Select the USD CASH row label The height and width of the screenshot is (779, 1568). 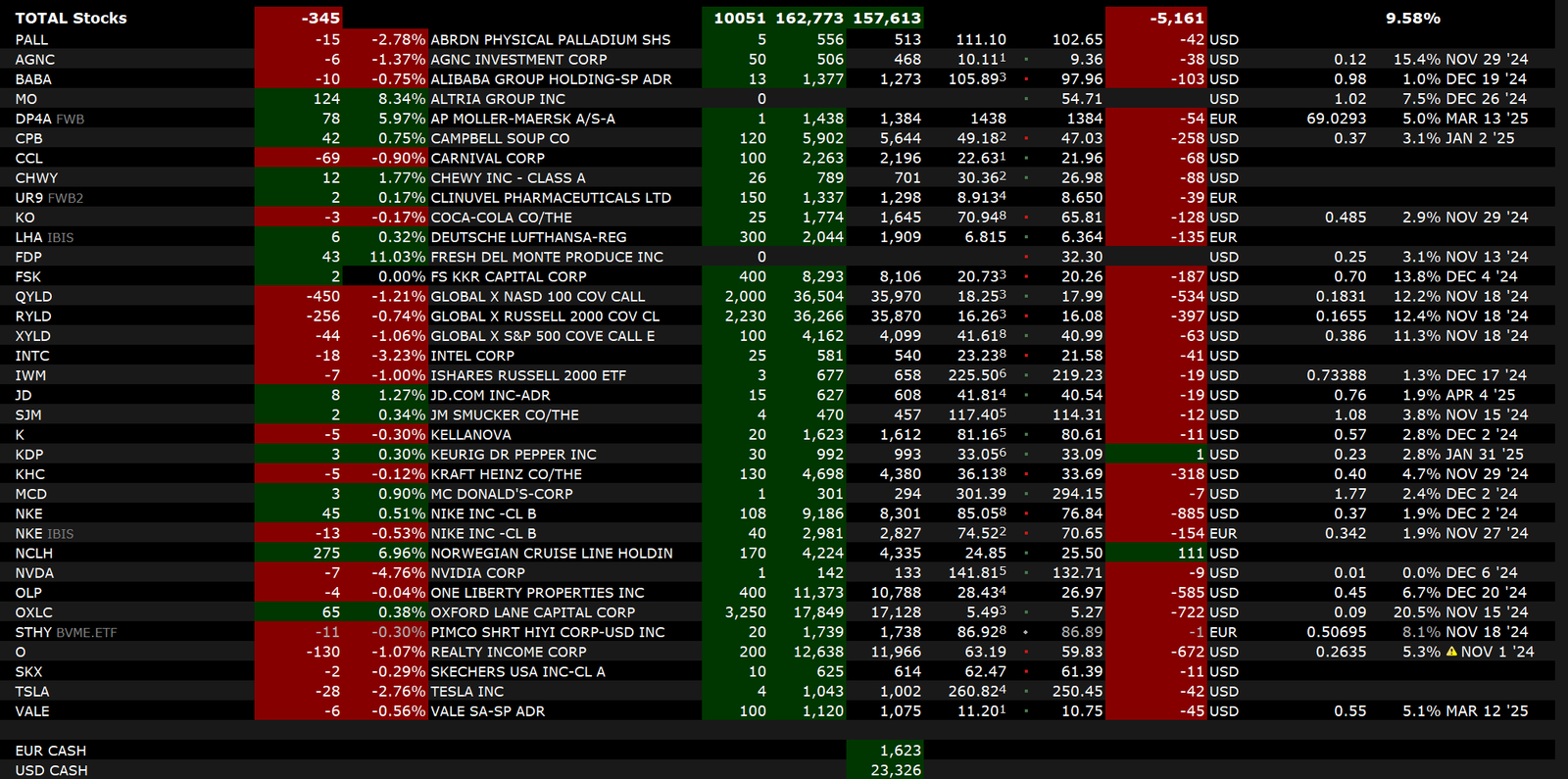point(51,770)
